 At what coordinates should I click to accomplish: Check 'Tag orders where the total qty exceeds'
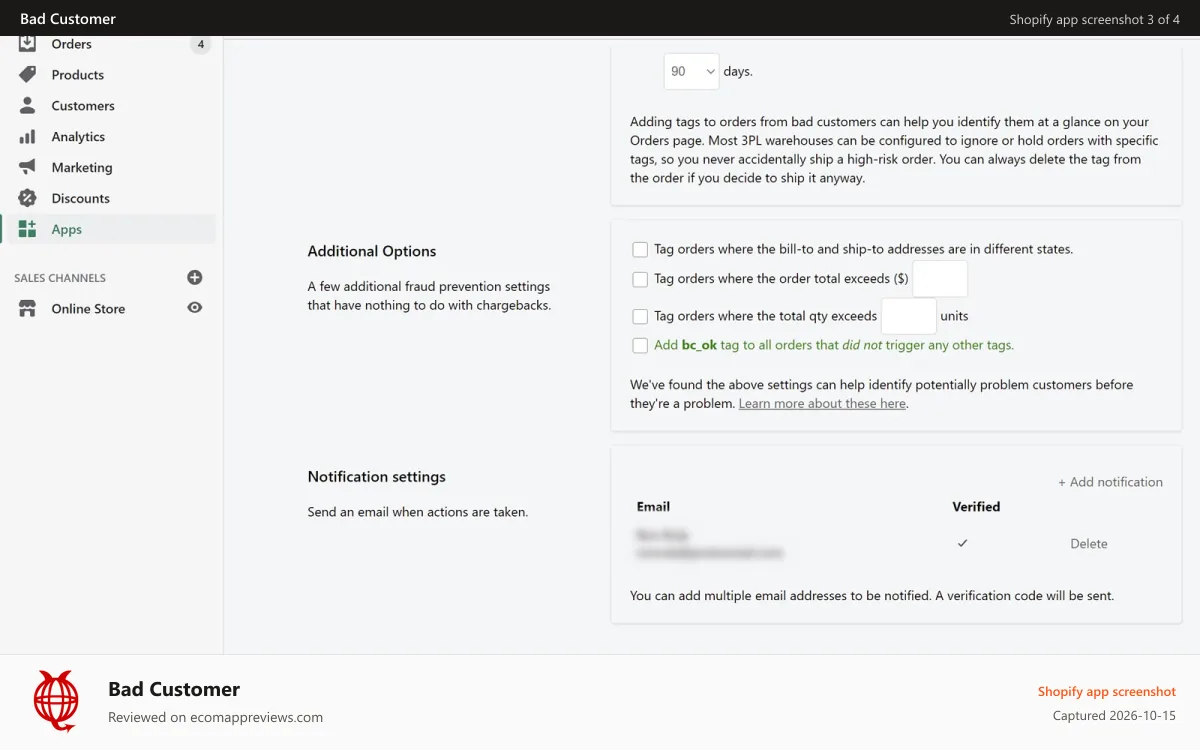point(640,316)
